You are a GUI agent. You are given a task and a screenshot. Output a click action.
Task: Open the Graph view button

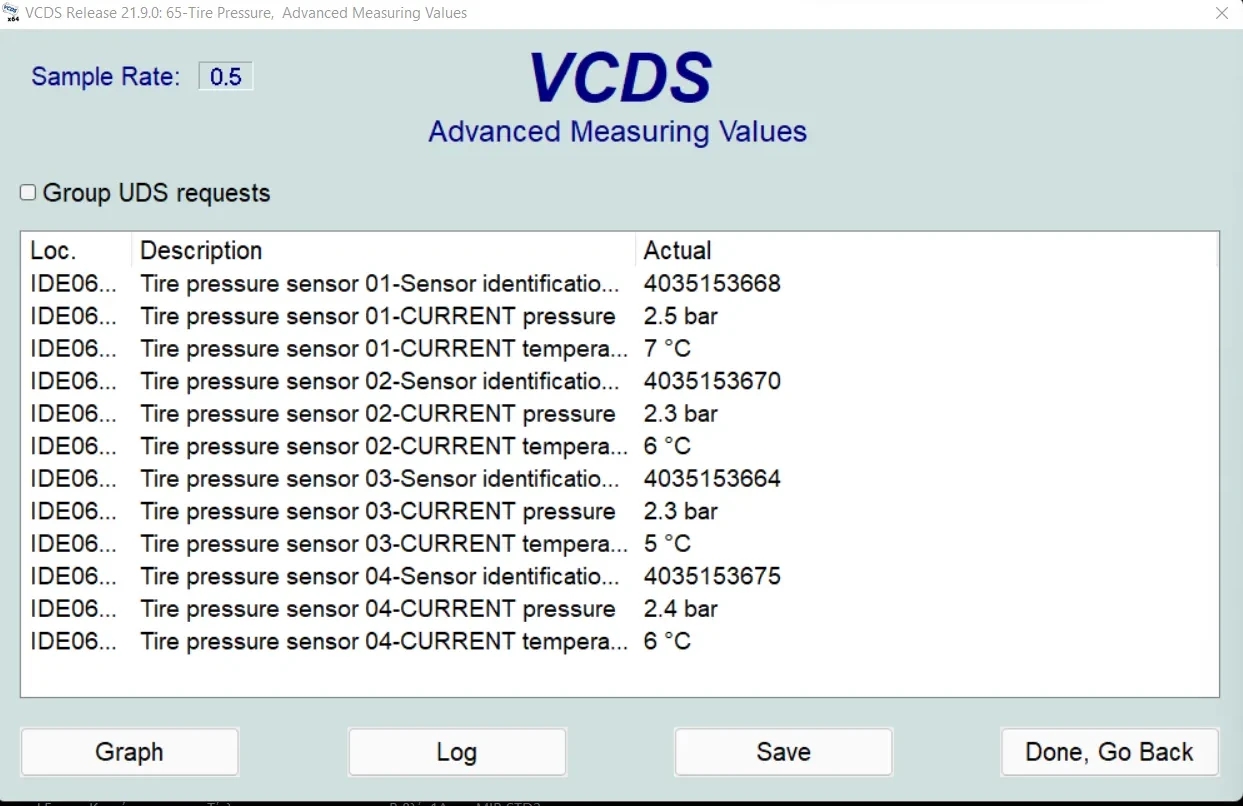(130, 752)
